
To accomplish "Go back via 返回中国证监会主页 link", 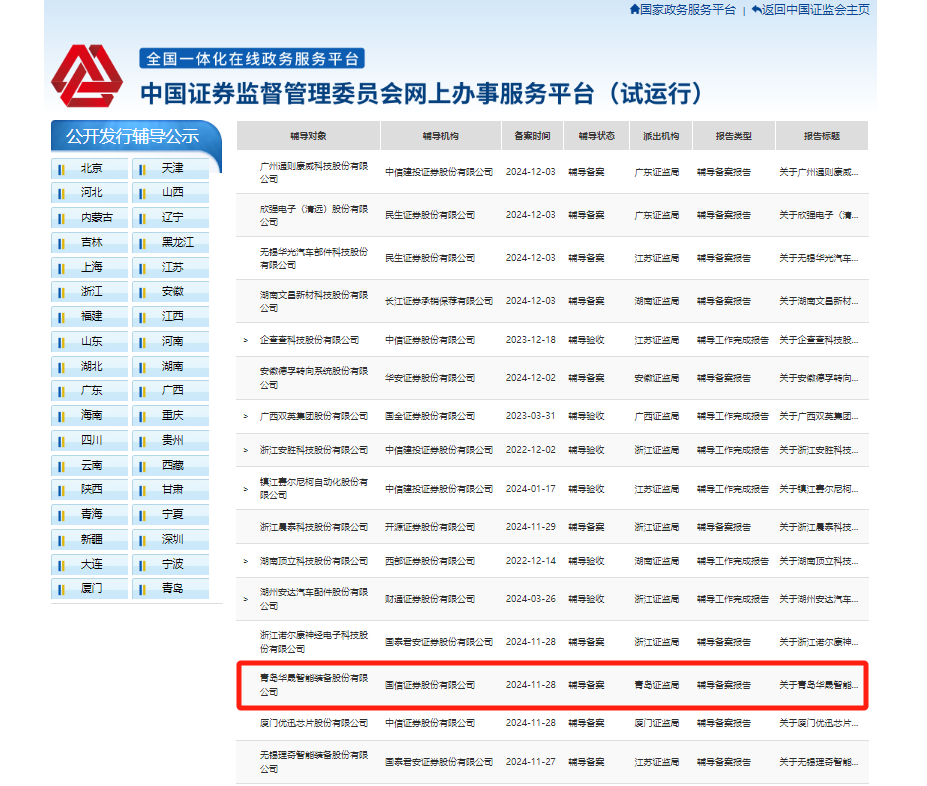I will click(x=816, y=9).
